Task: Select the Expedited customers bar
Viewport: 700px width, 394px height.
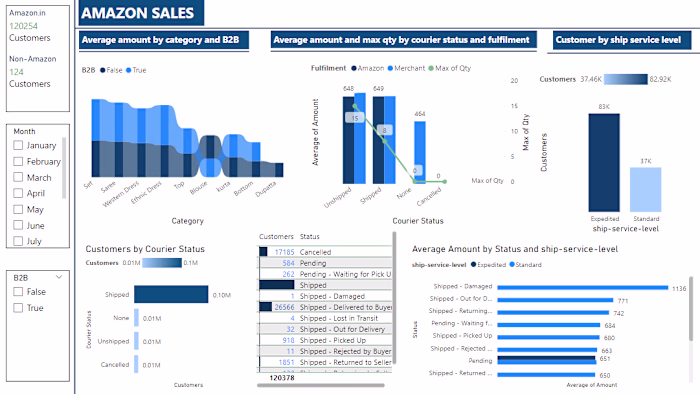Action: [604, 162]
